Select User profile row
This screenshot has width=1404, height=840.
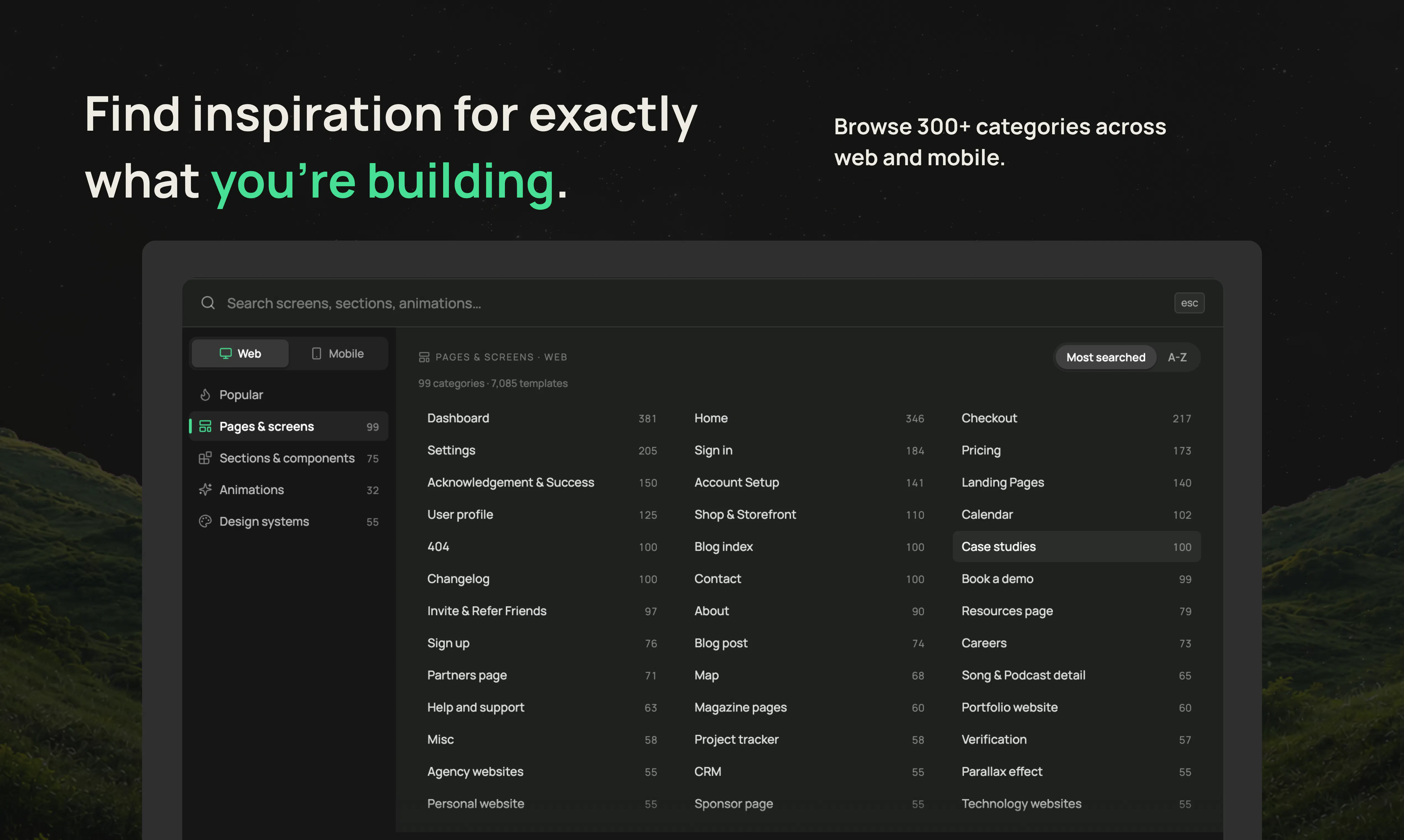click(542, 514)
